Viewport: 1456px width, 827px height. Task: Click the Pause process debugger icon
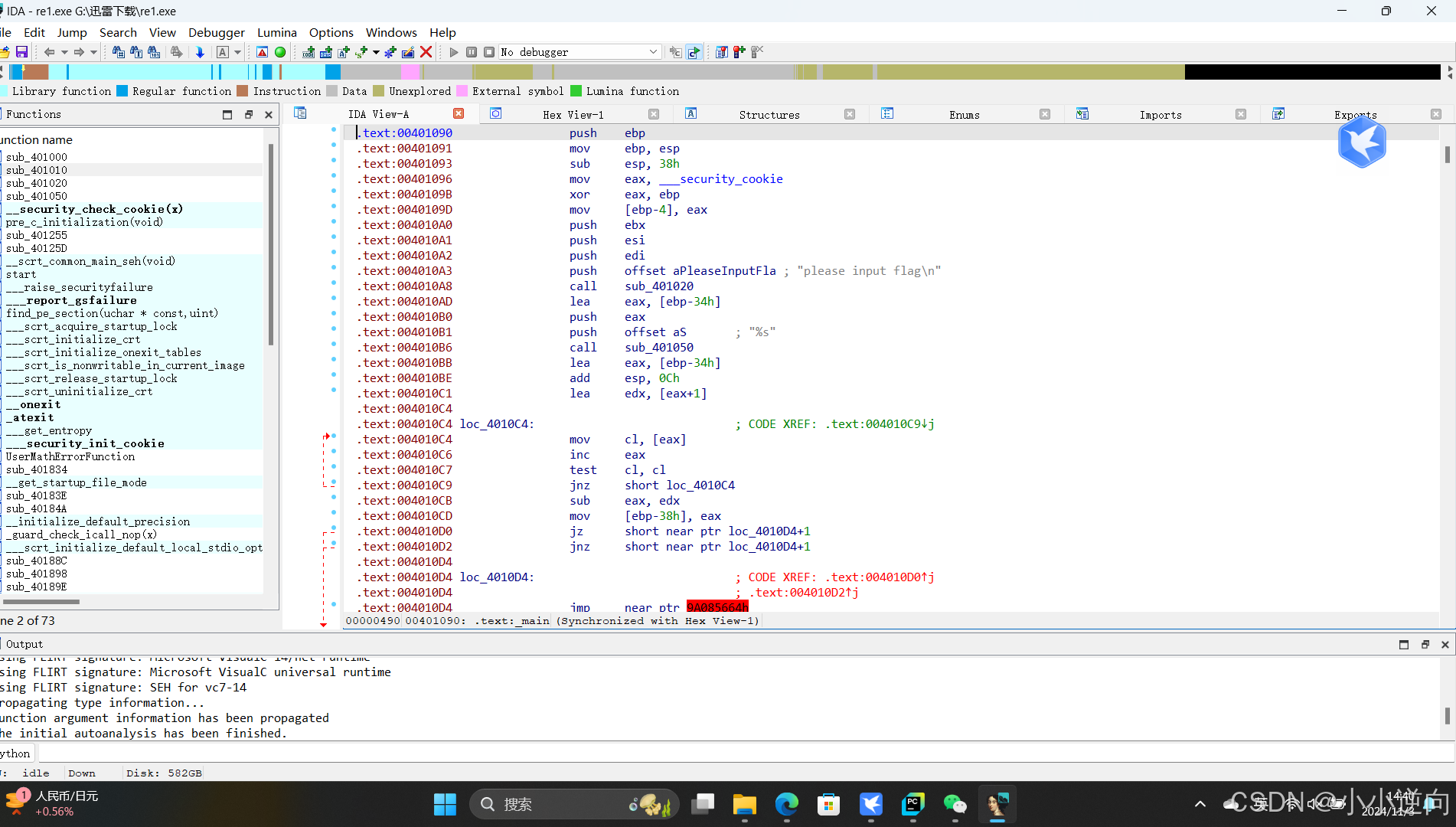[471, 52]
